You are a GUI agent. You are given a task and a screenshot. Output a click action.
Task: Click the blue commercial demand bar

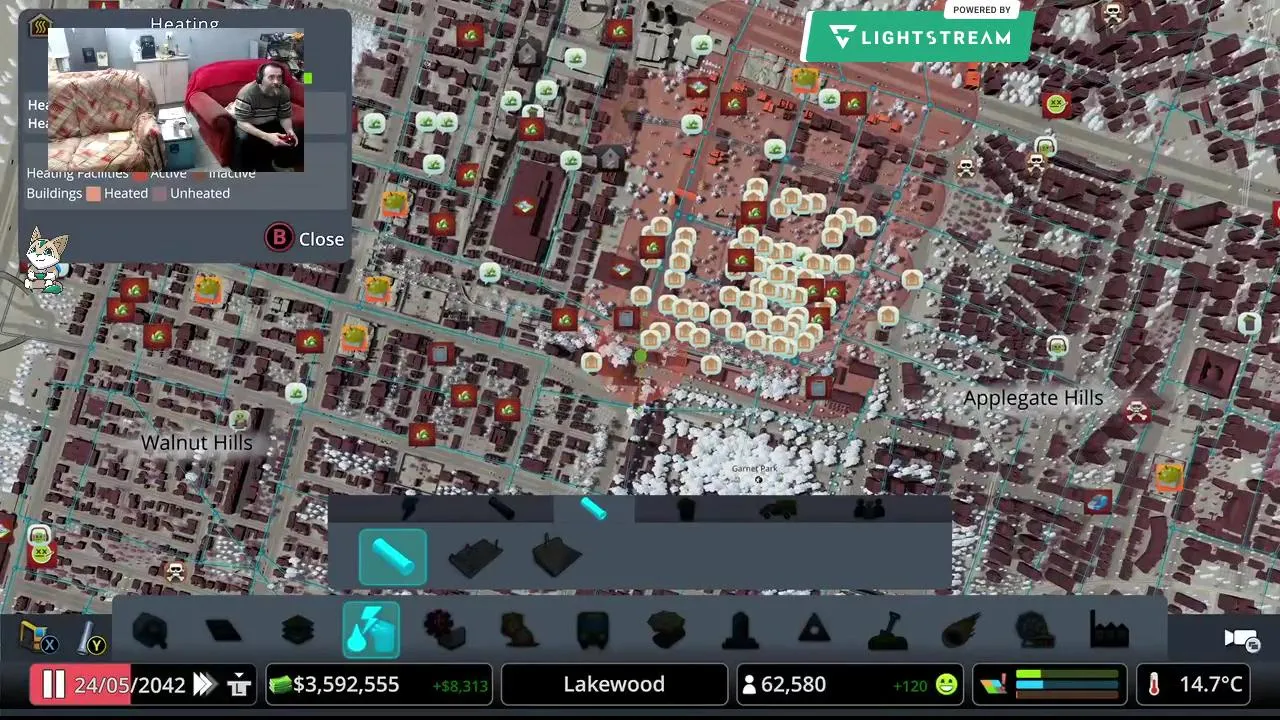[x=1066, y=684]
